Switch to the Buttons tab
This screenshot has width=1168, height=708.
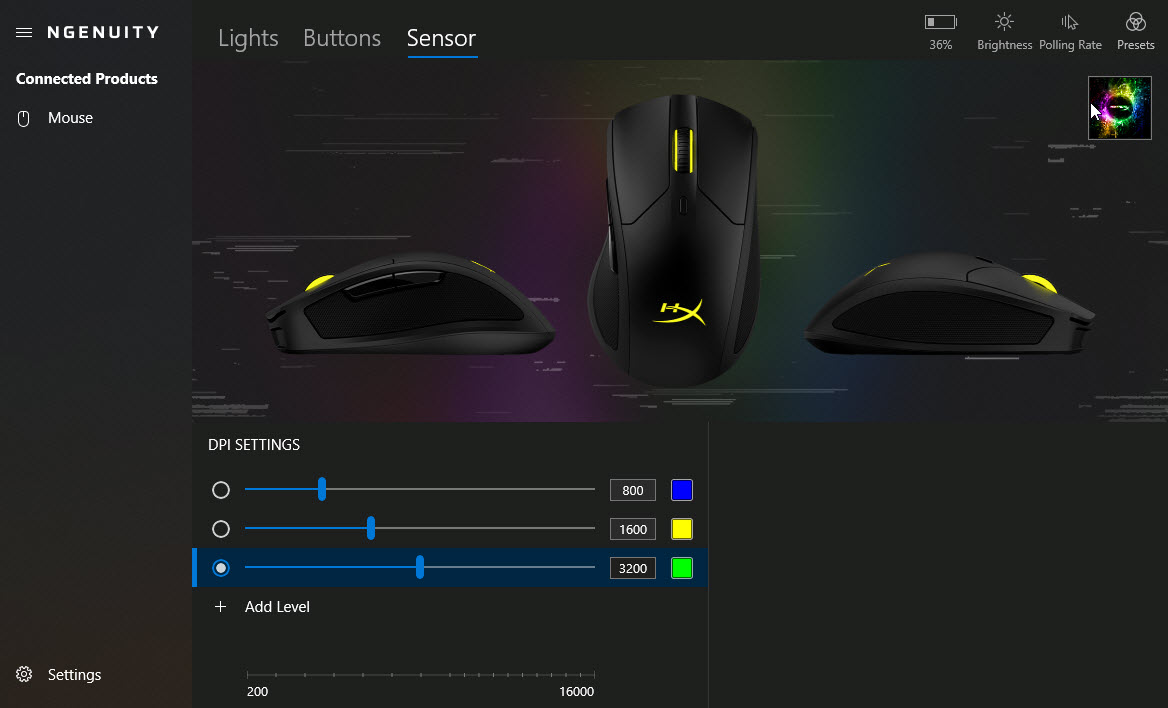click(342, 38)
